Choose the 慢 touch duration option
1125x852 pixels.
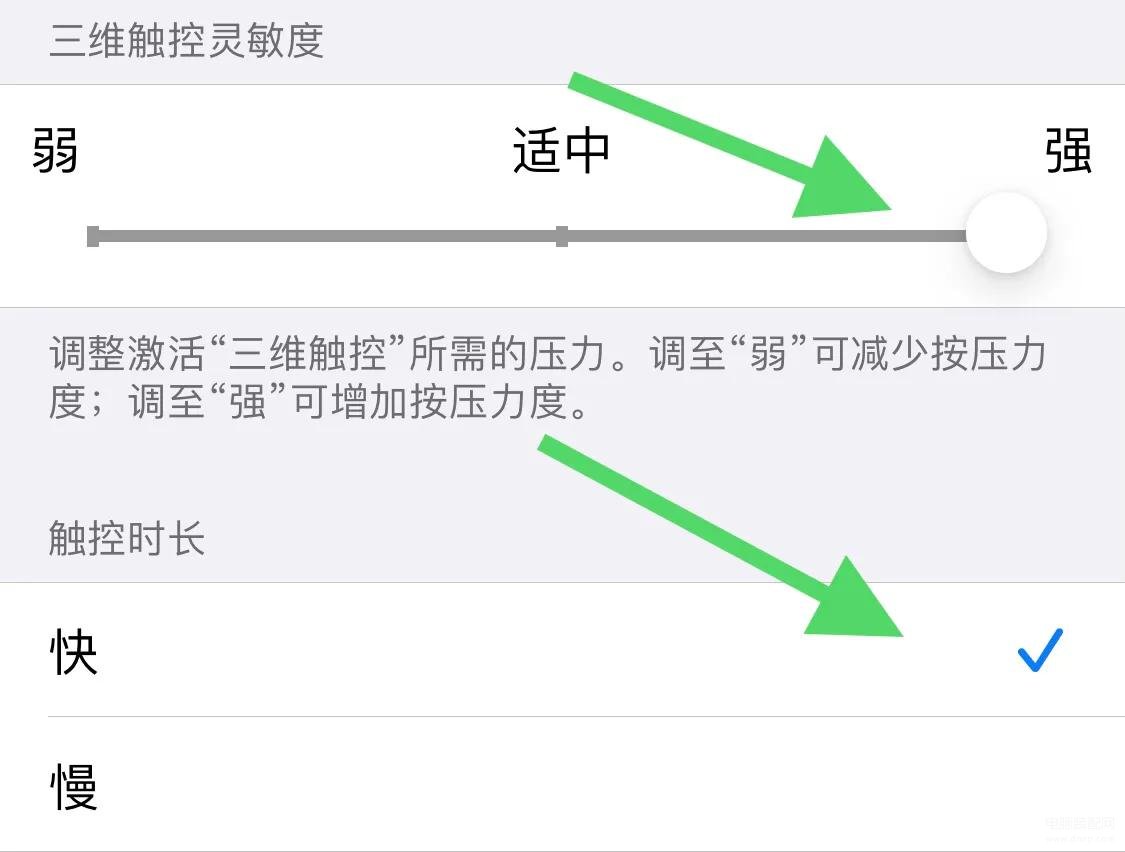tap(562, 785)
